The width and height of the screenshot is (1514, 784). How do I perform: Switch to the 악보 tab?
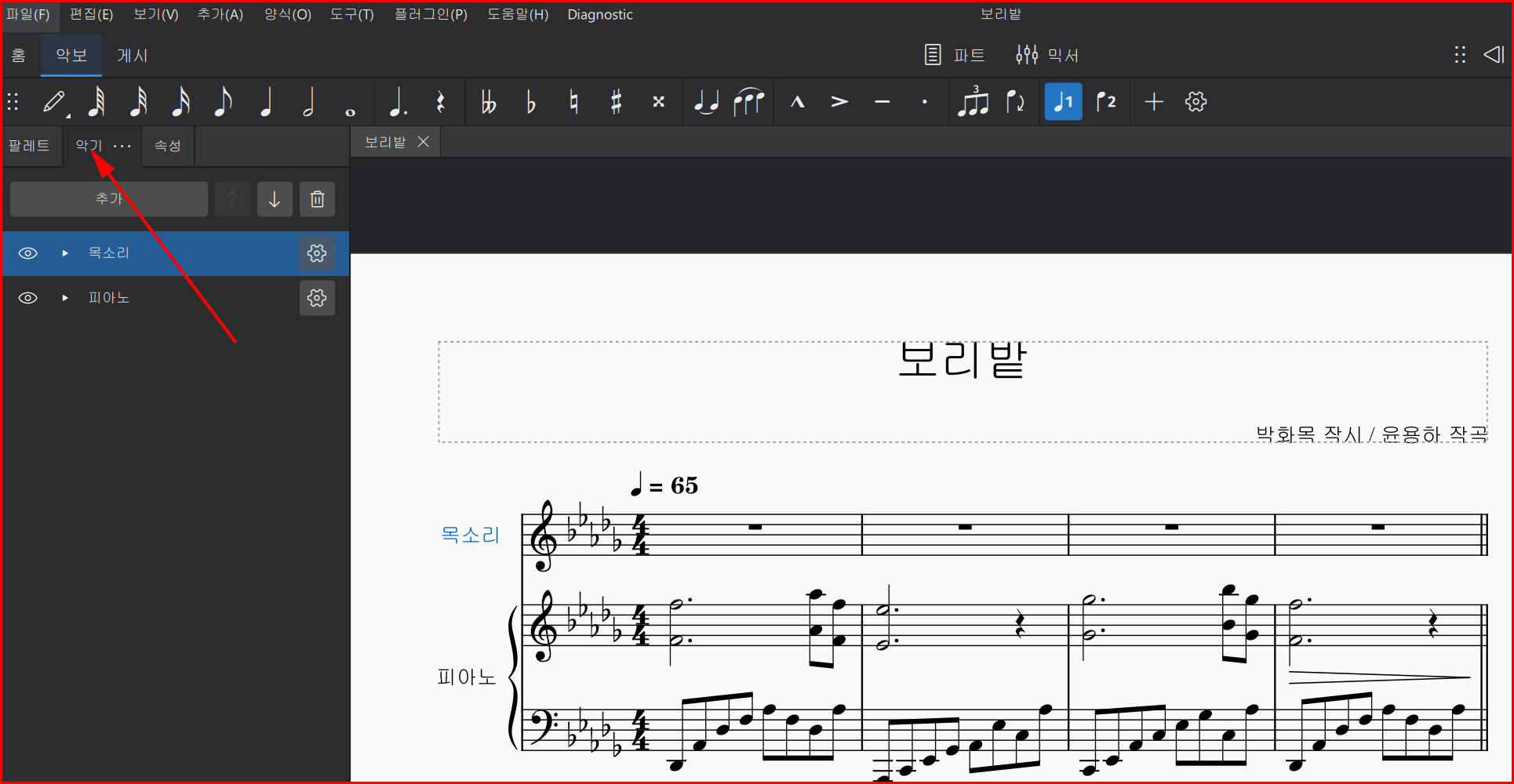tap(71, 55)
